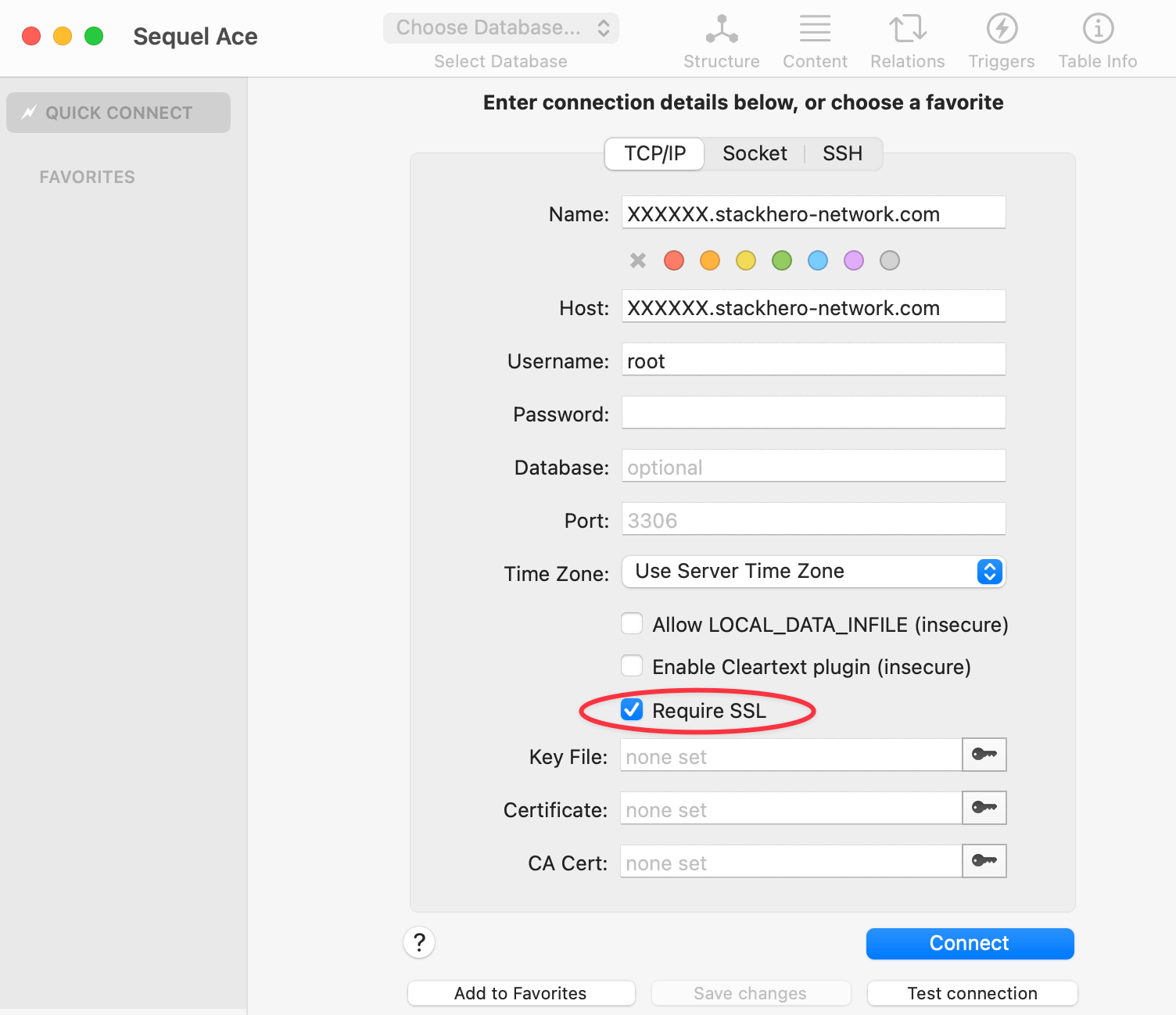Click the CA Cert key icon

click(984, 861)
